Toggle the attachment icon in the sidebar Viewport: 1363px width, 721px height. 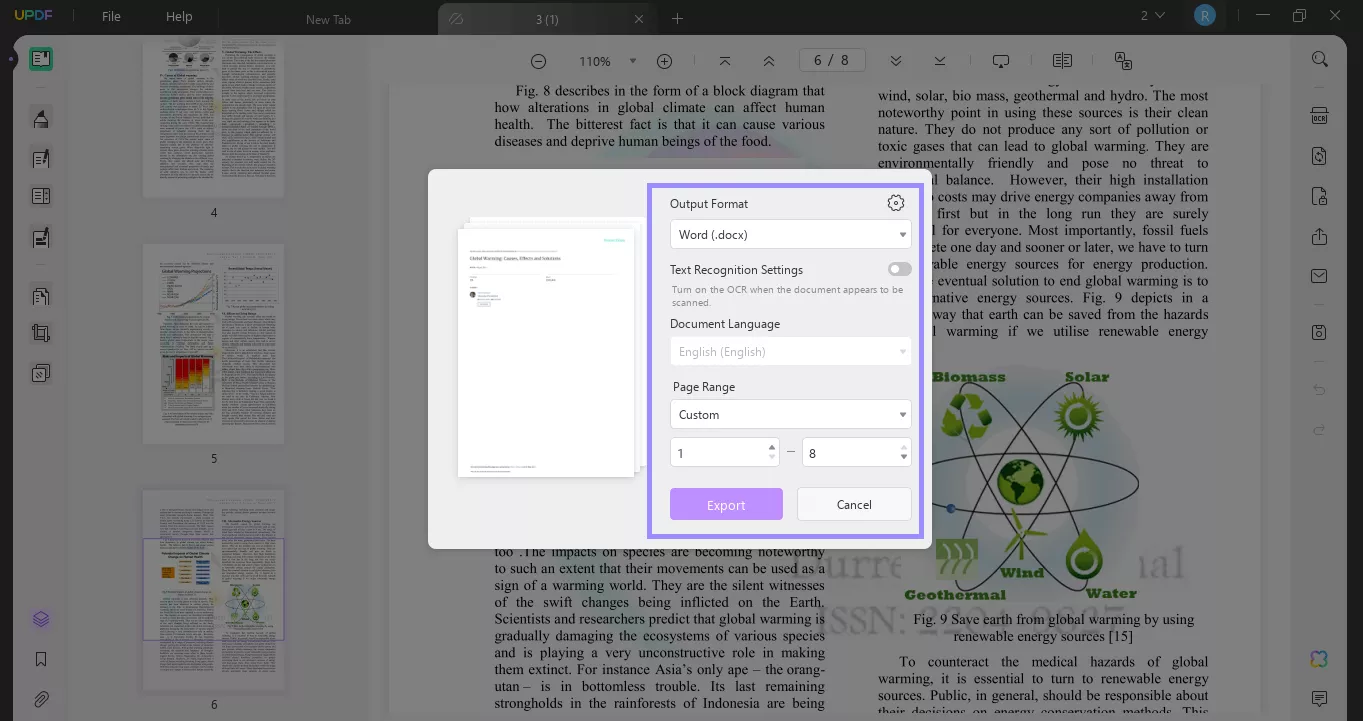pos(41,699)
